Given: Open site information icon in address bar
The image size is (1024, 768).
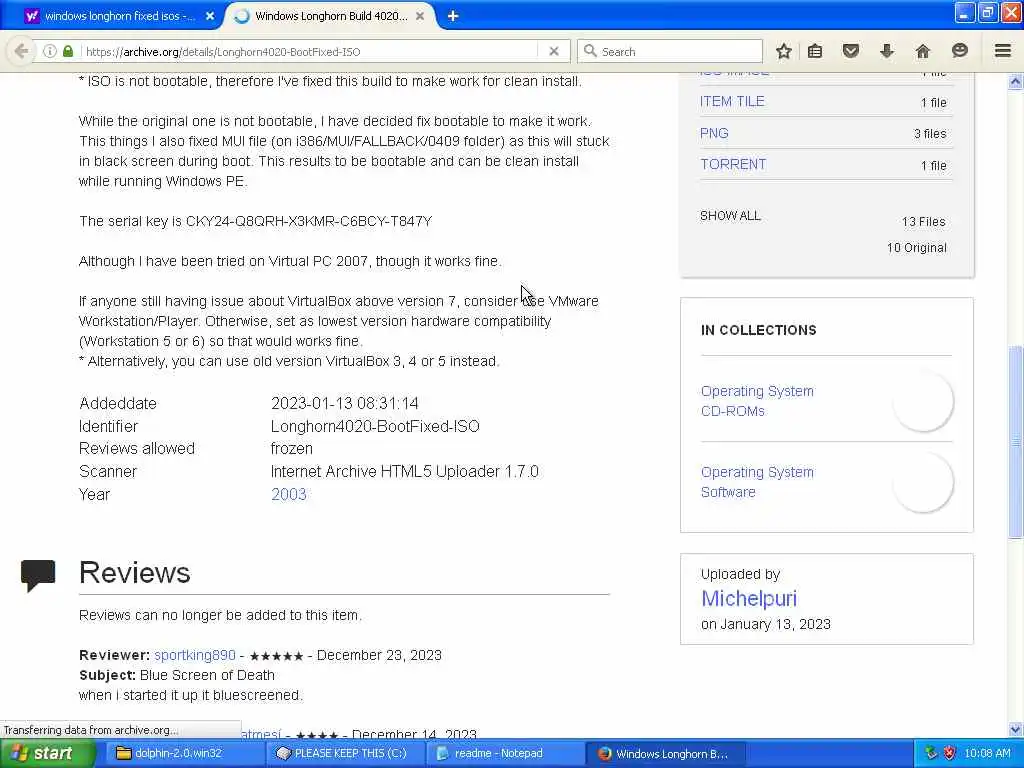Looking at the screenshot, I should pos(50,51).
